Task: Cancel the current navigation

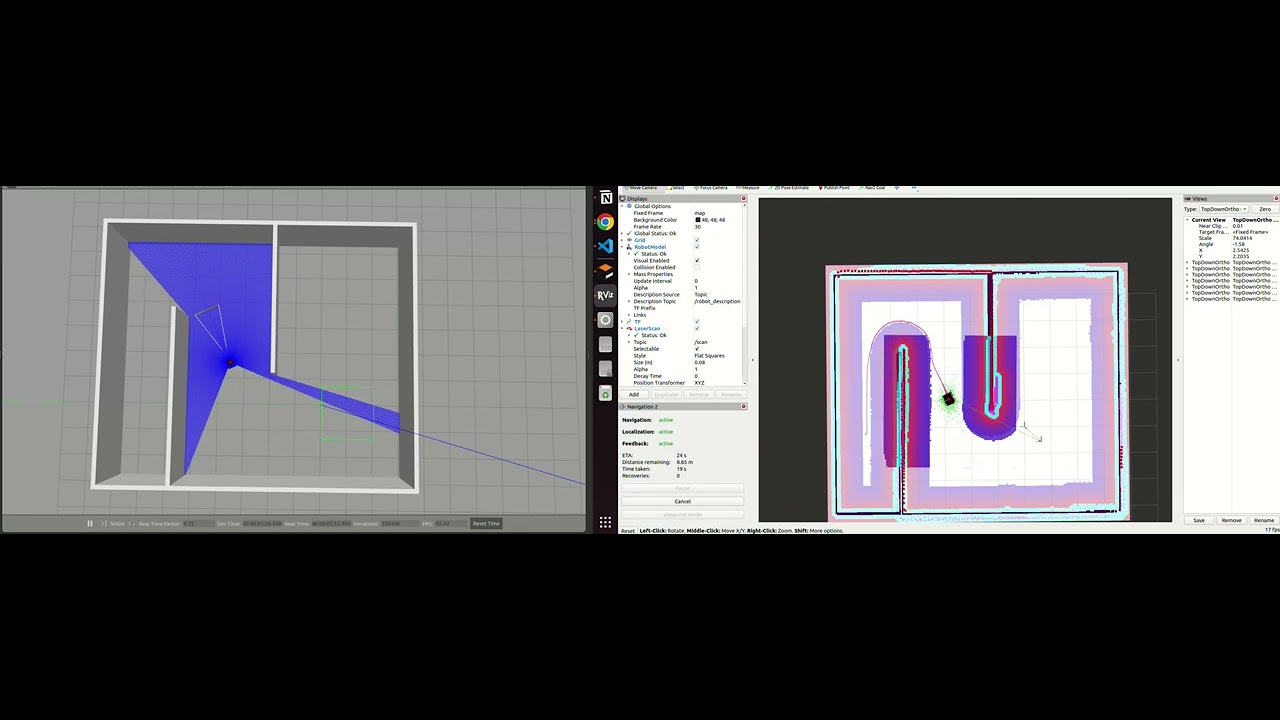Action: point(682,501)
